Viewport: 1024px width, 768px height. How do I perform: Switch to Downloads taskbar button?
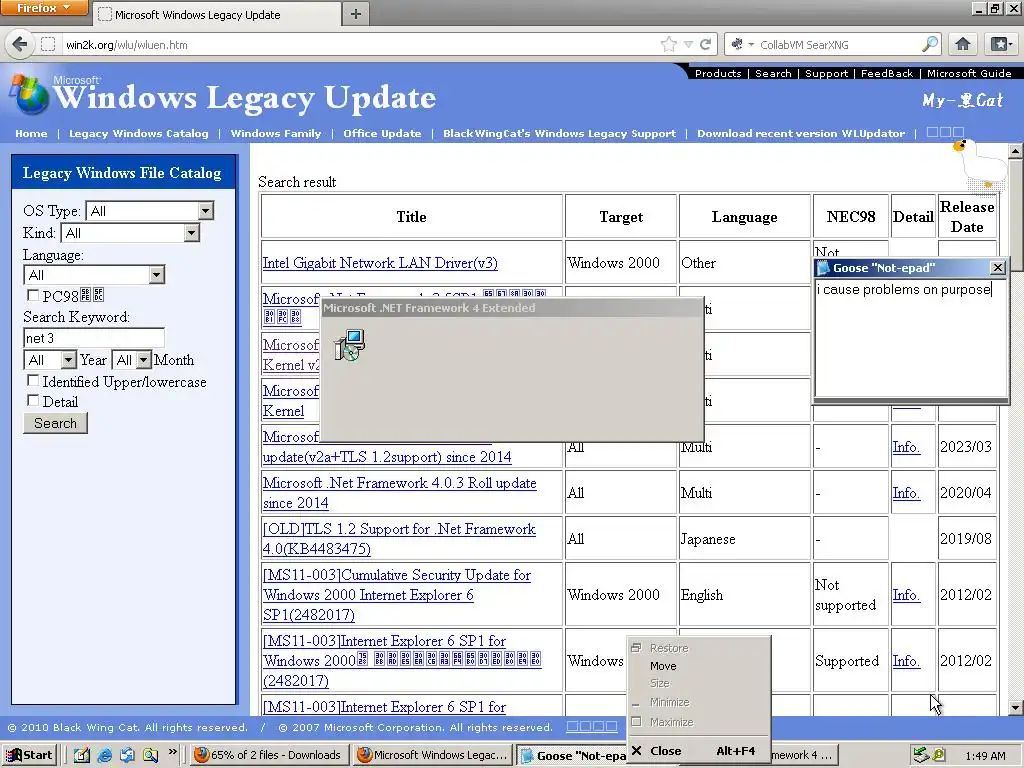(x=268, y=755)
